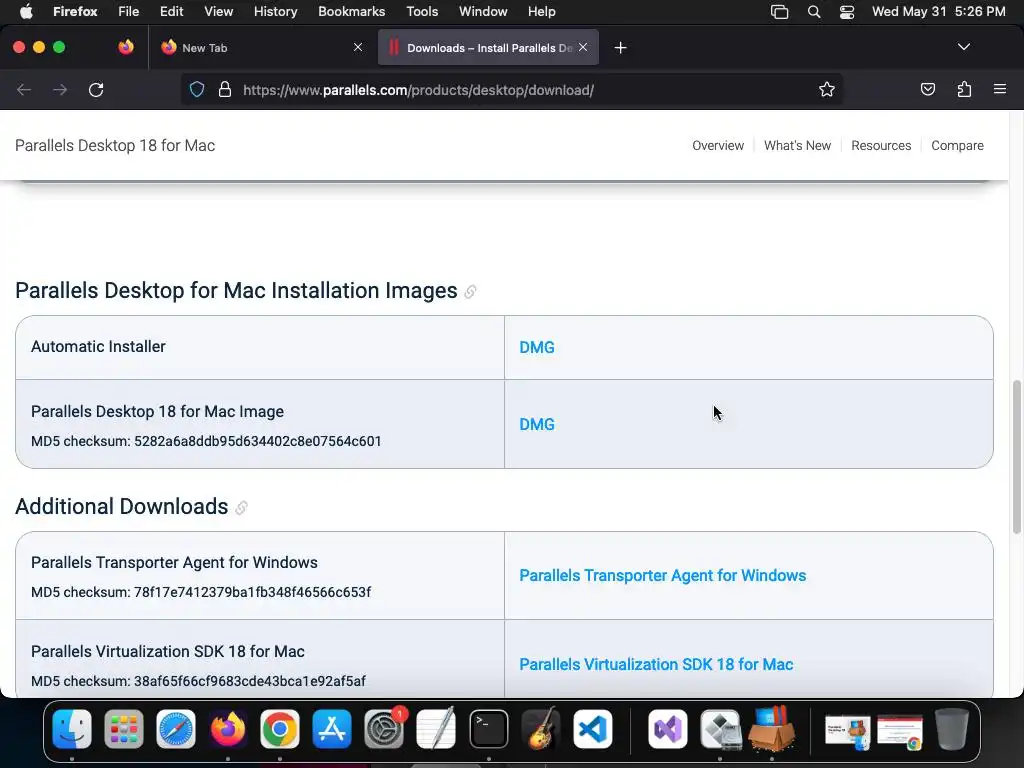Open System Settings from the Dock
1024x768 pixels.
click(384, 729)
